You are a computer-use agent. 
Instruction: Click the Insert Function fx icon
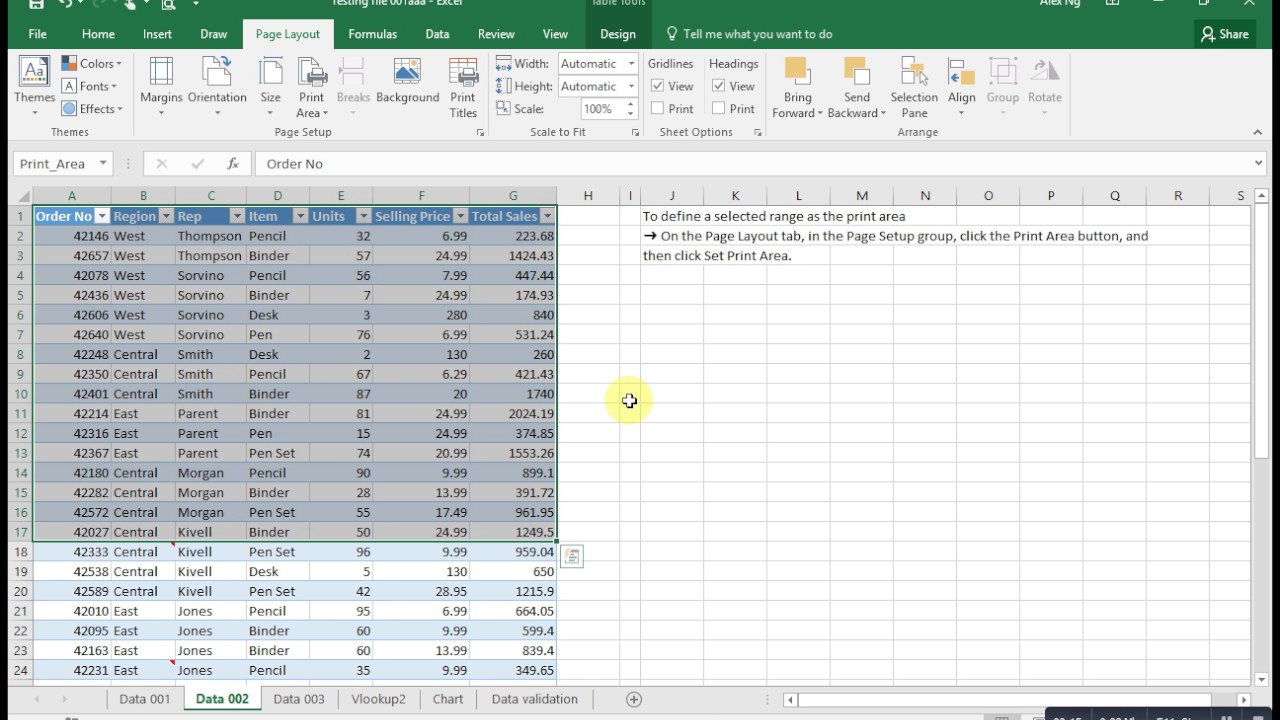point(232,164)
